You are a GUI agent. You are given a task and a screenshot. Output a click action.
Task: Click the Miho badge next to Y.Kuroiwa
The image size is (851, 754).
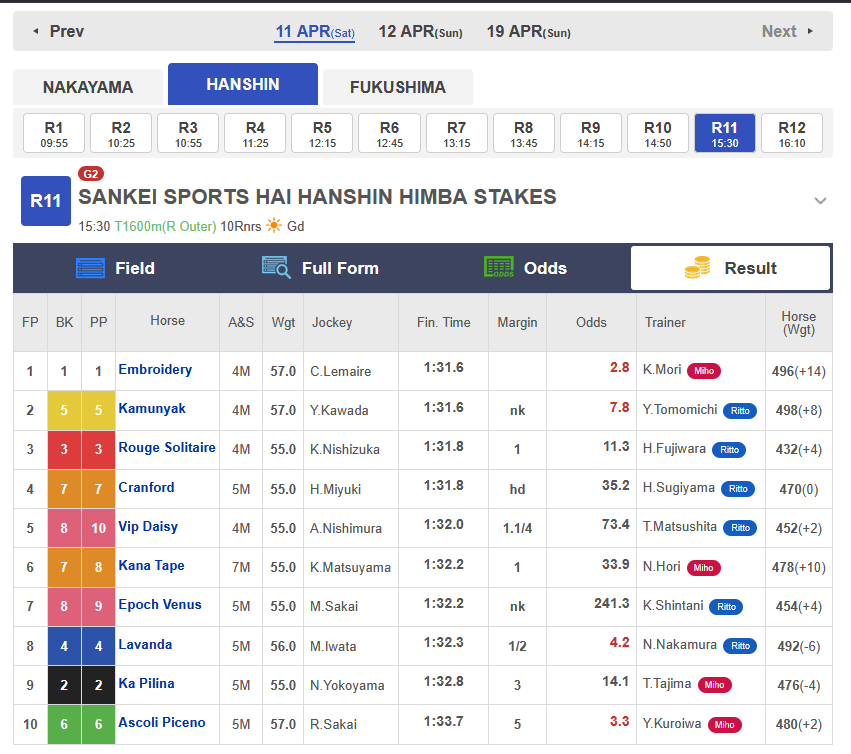pos(725,725)
